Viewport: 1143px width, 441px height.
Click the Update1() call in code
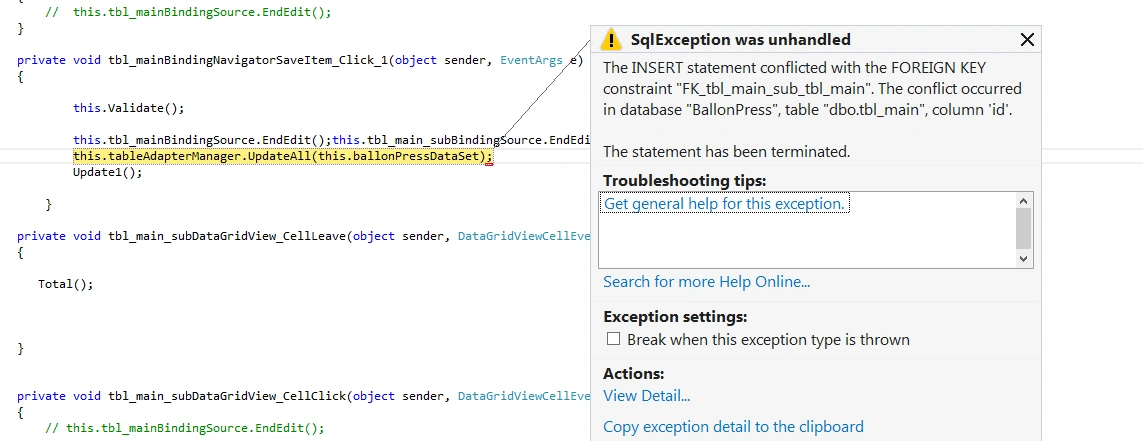click(x=108, y=173)
